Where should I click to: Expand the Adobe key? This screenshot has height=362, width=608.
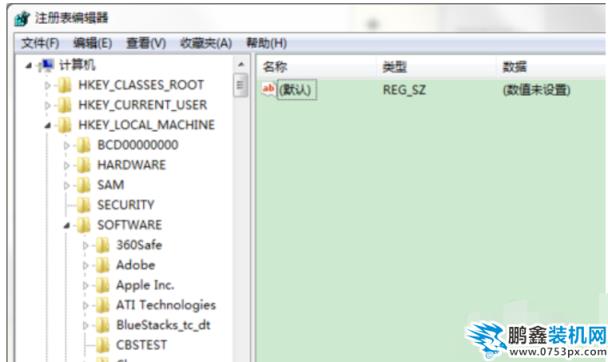click(86, 265)
